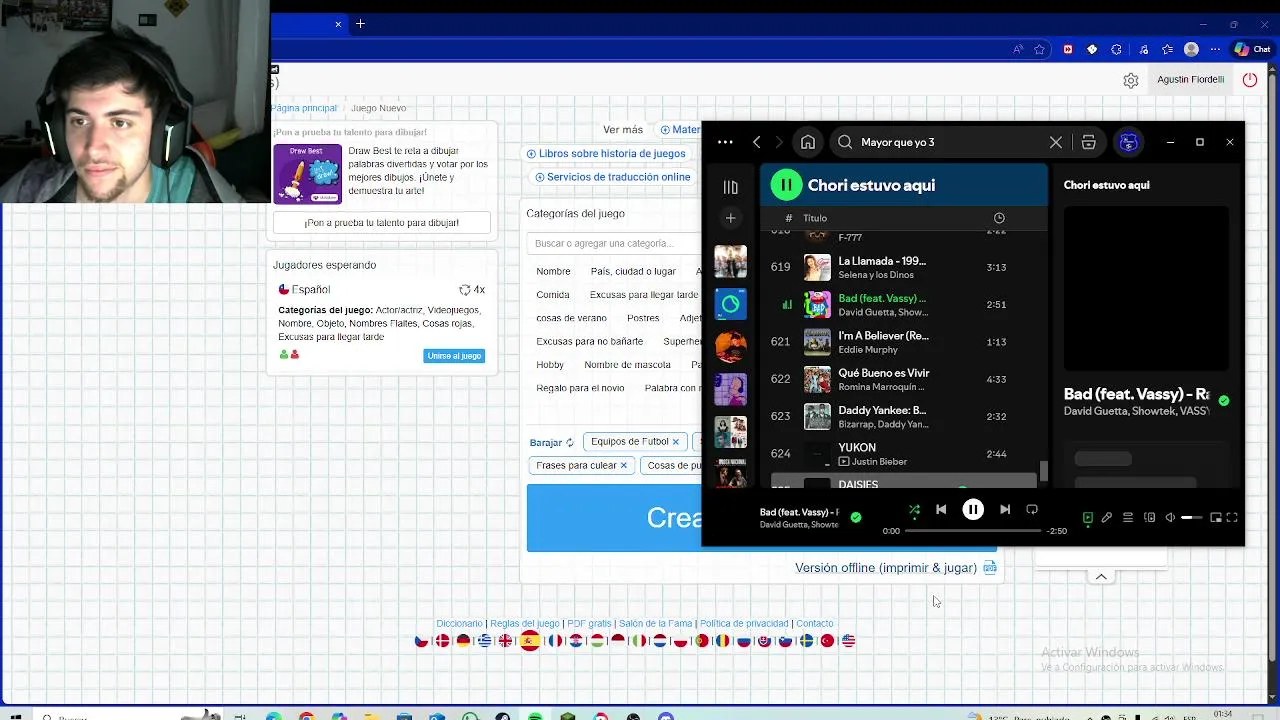Open connect to a device
The image size is (1280, 720).
[x=1149, y=517]
